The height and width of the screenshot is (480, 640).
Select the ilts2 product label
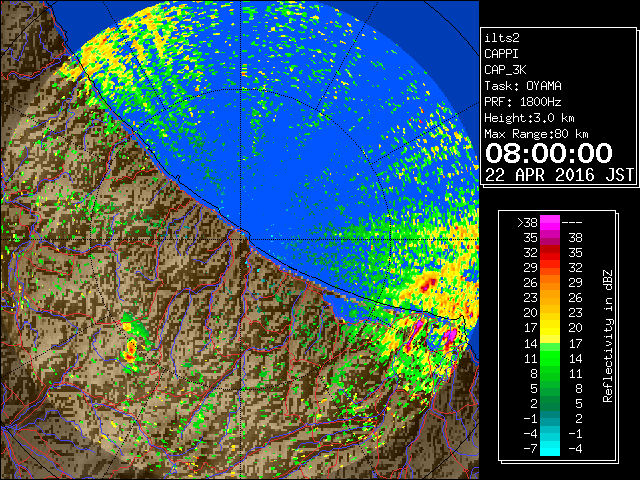point(502,38)
